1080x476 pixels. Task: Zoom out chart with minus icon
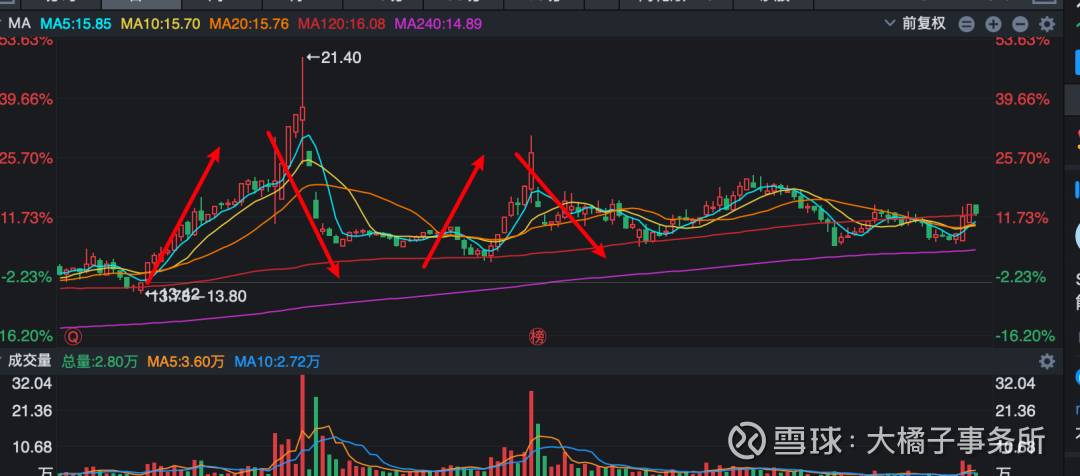(1020, 25)
